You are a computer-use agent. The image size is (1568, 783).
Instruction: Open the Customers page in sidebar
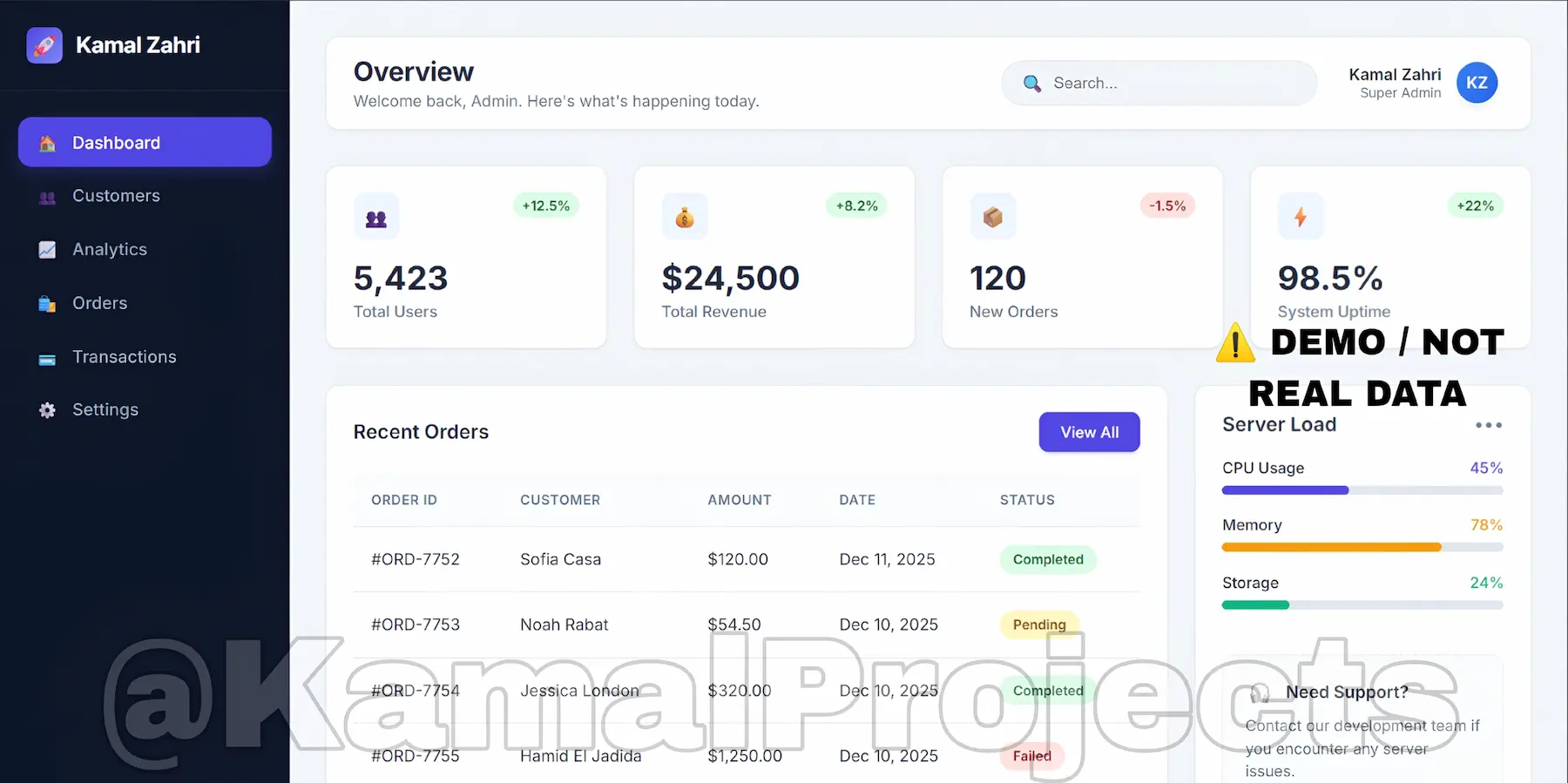coord(116,196)
